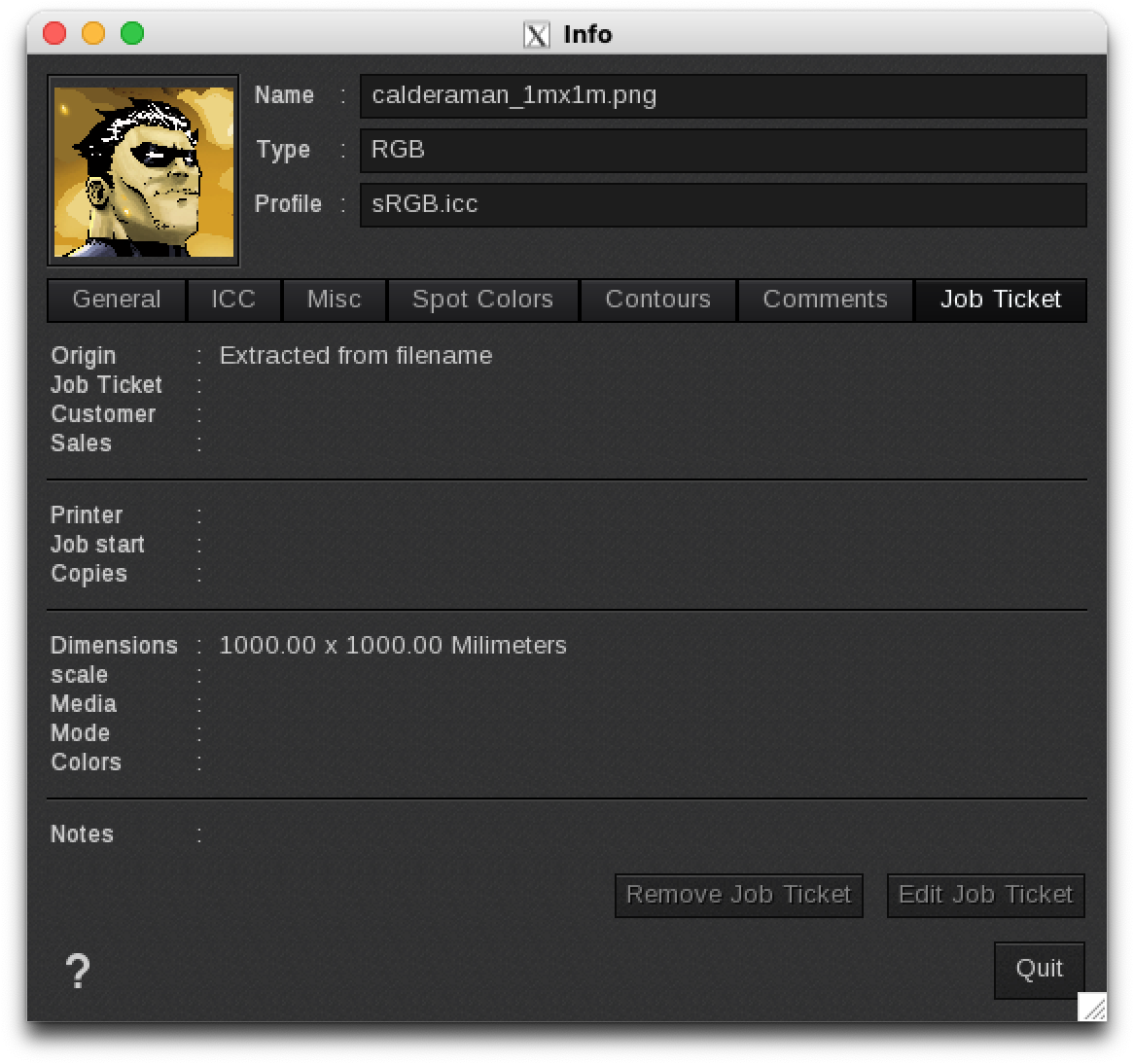Screen dimensions: 1134x1064
Task: Open the ICC tab
Action: coord(234,300)
